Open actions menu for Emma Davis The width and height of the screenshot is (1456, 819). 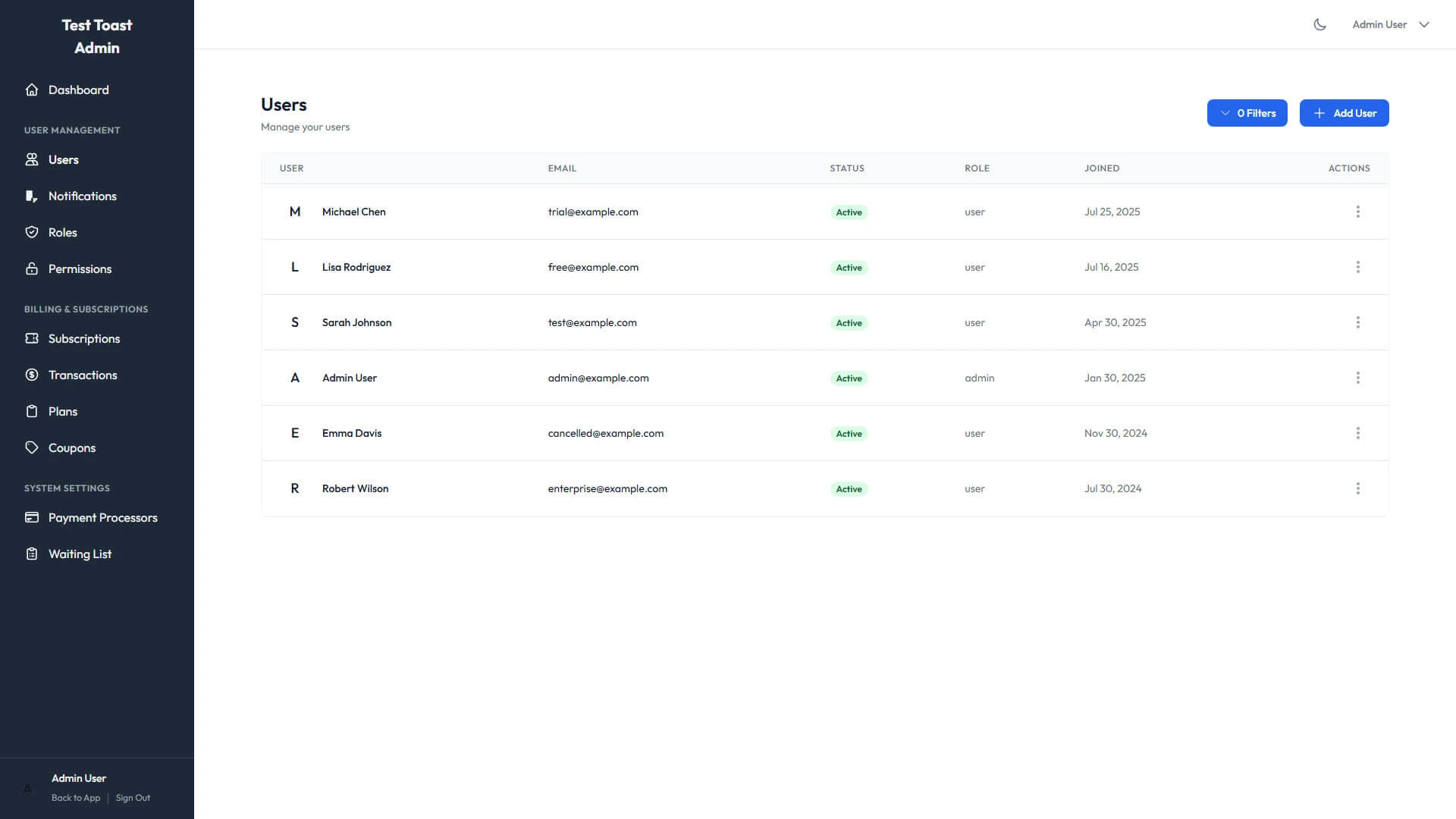click(1357, 433)
